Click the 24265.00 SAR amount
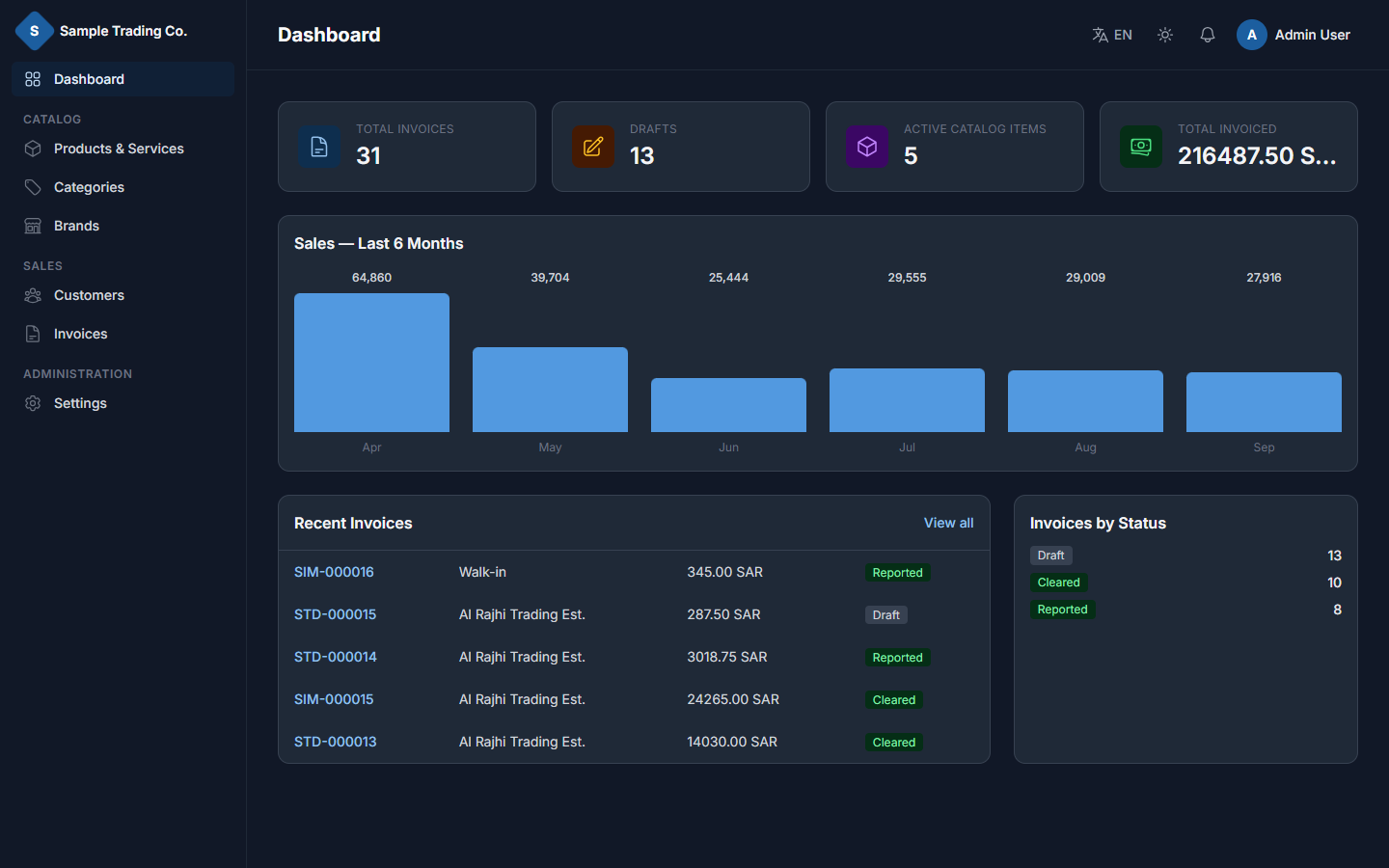1389x868 pixels. (x=733, y=699)
